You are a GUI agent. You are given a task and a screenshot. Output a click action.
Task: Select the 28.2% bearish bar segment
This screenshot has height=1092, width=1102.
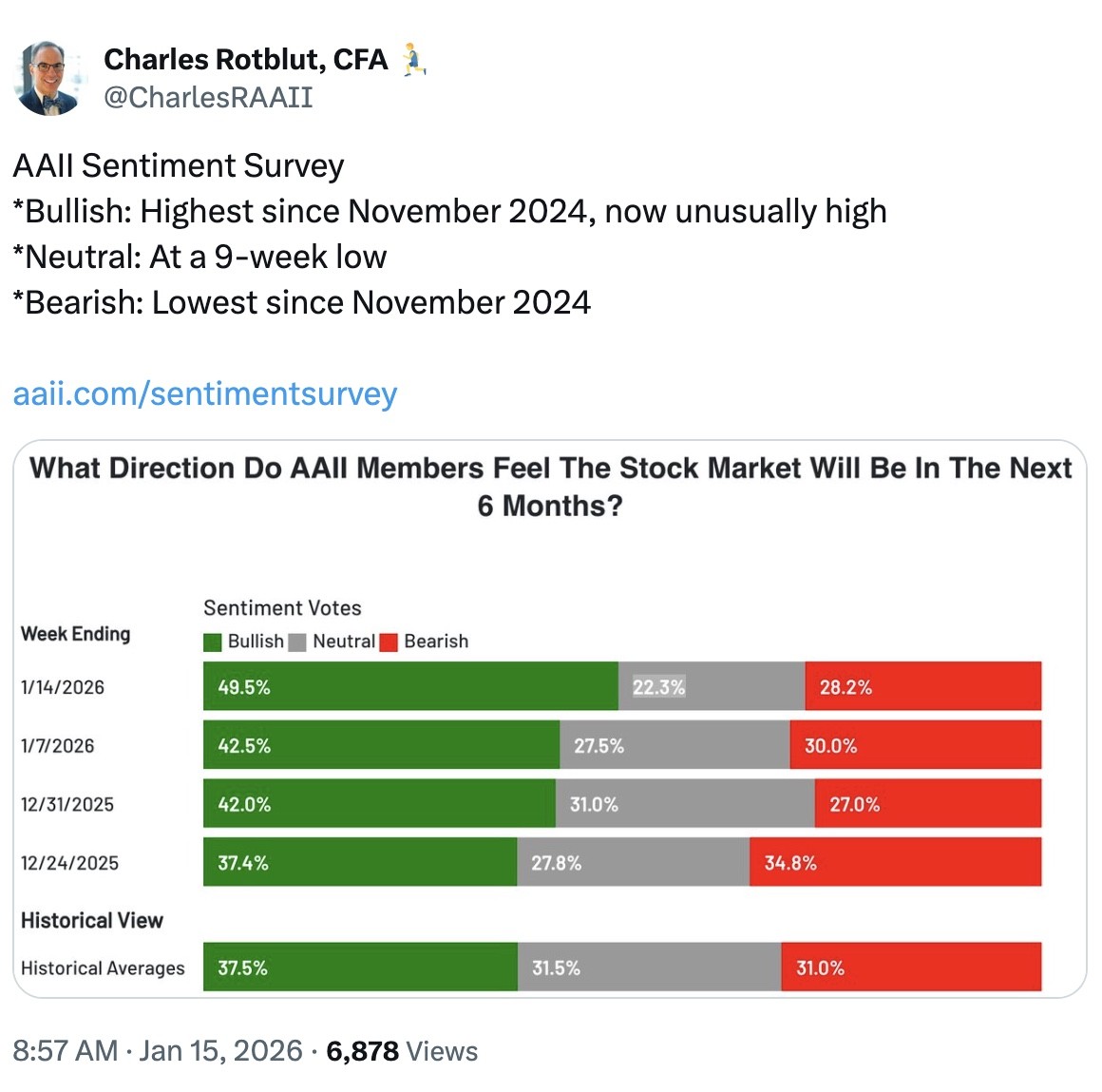[922, 686]
